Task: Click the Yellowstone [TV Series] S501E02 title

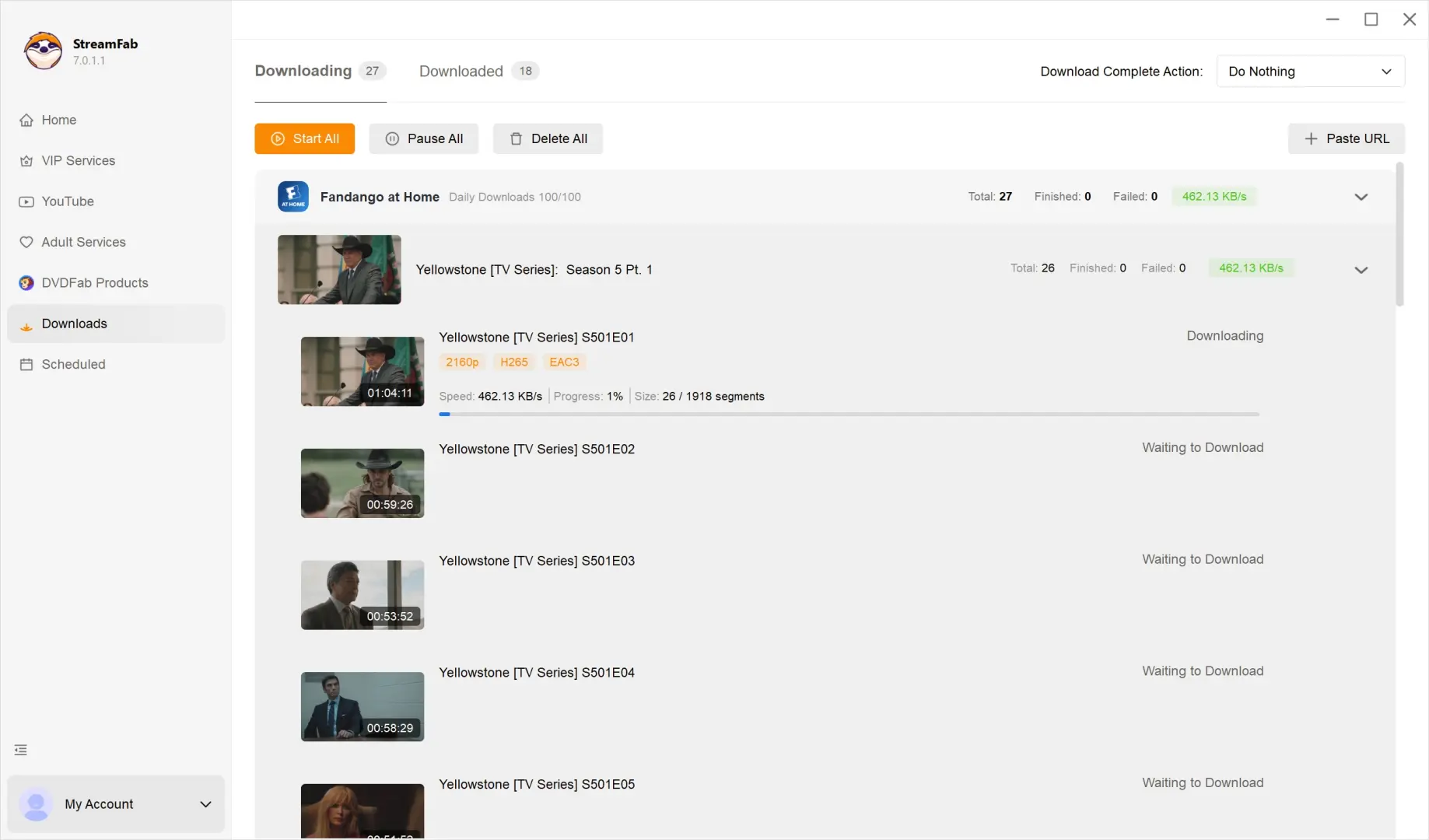Action: (x=537, y=449)
